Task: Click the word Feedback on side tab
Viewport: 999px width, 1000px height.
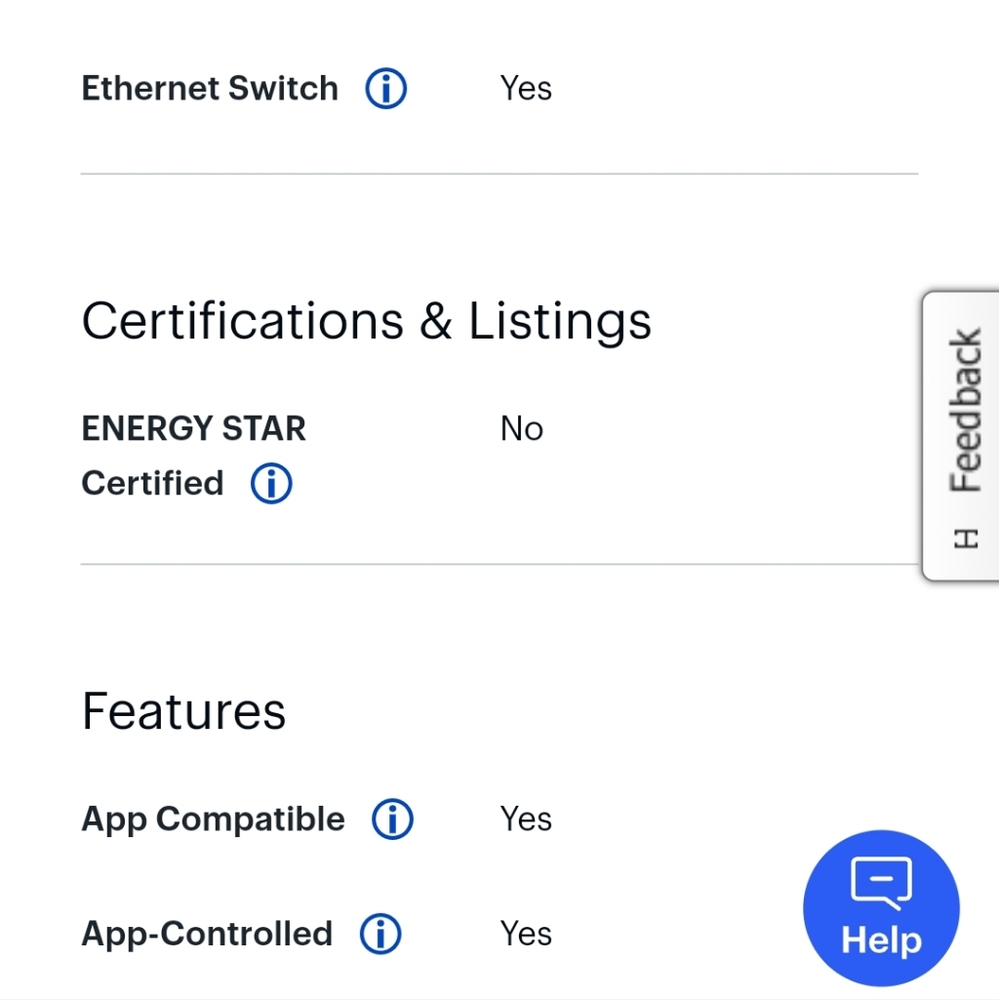Action: [966, 410]
